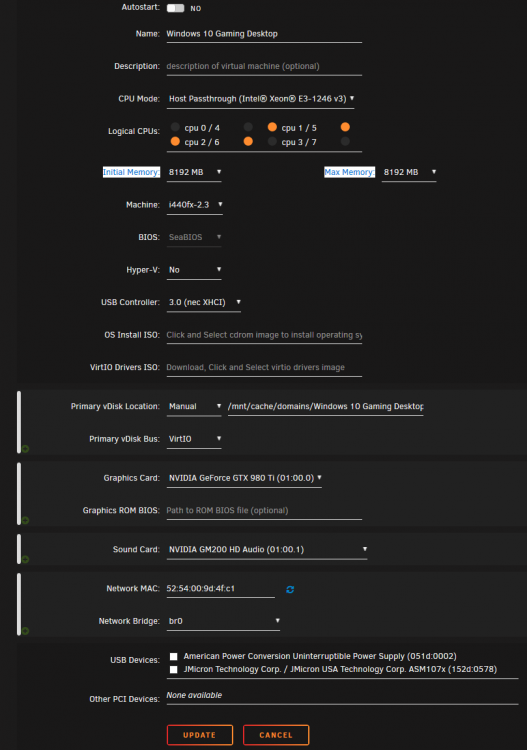Open Network Bridge br0 dropdown

(x=223, y=621)
